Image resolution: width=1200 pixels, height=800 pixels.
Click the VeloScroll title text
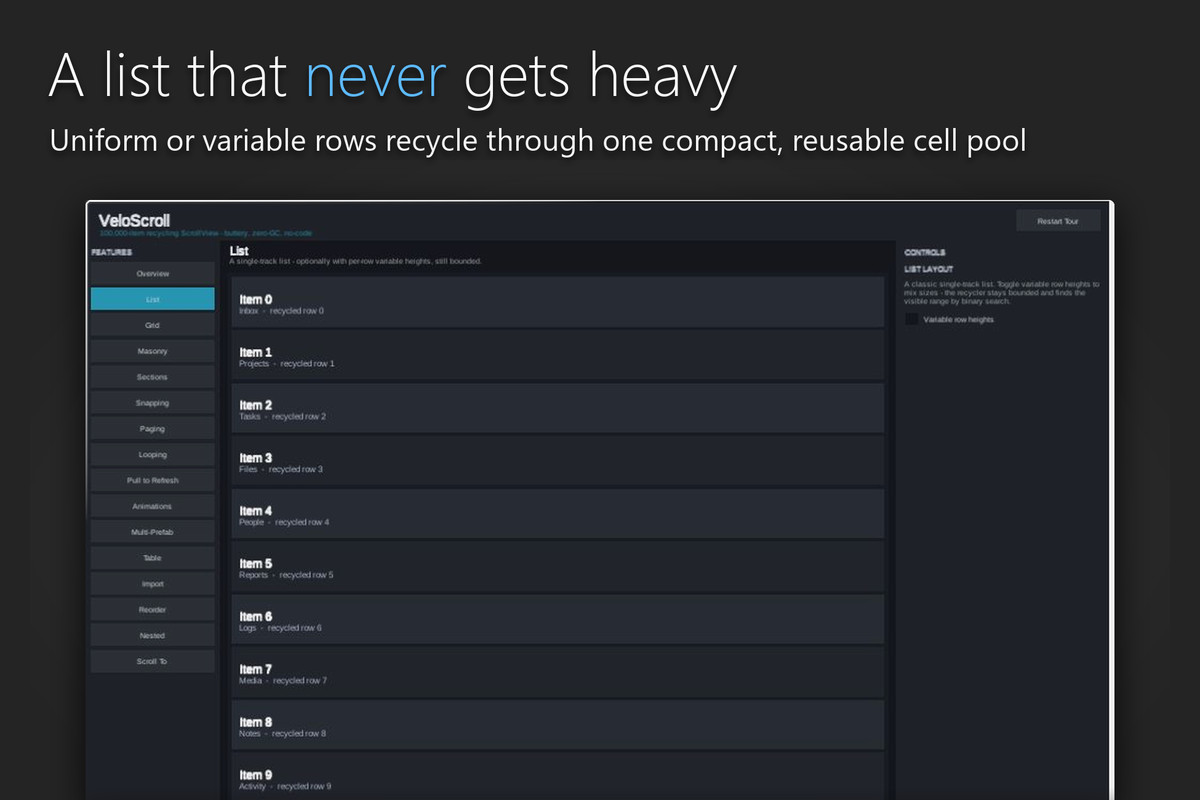[x=134, y=220]
